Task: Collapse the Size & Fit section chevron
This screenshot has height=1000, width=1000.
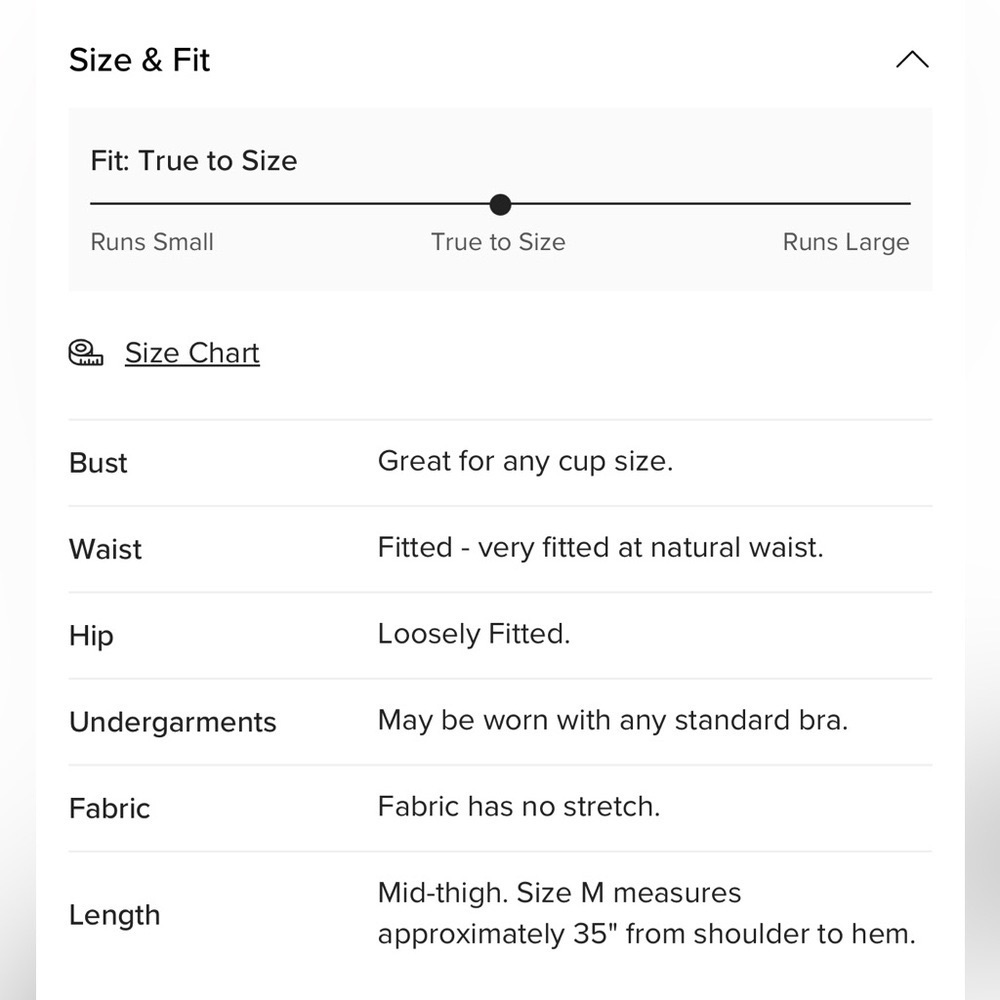Action: click(x=912, y=59)
